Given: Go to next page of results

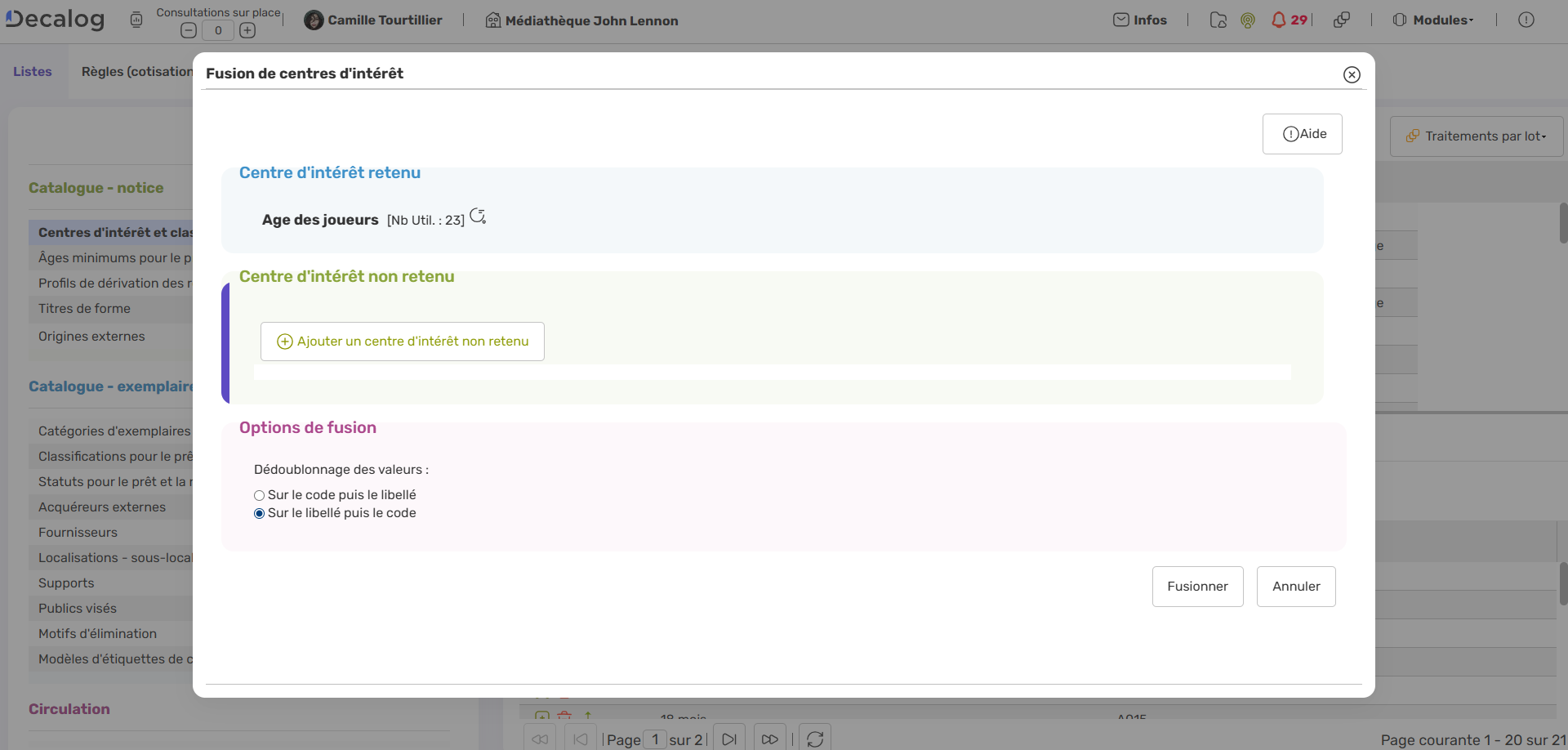Looking at the screenshot, I should coord(729,738).
